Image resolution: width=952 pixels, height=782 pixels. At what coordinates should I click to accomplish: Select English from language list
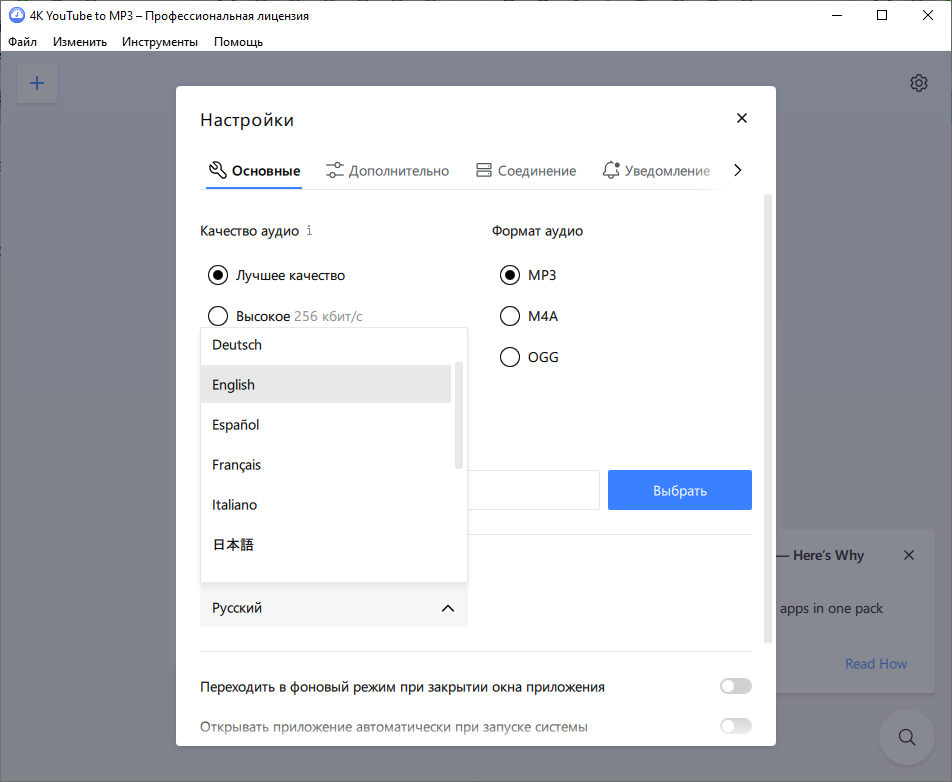[326, 384]
